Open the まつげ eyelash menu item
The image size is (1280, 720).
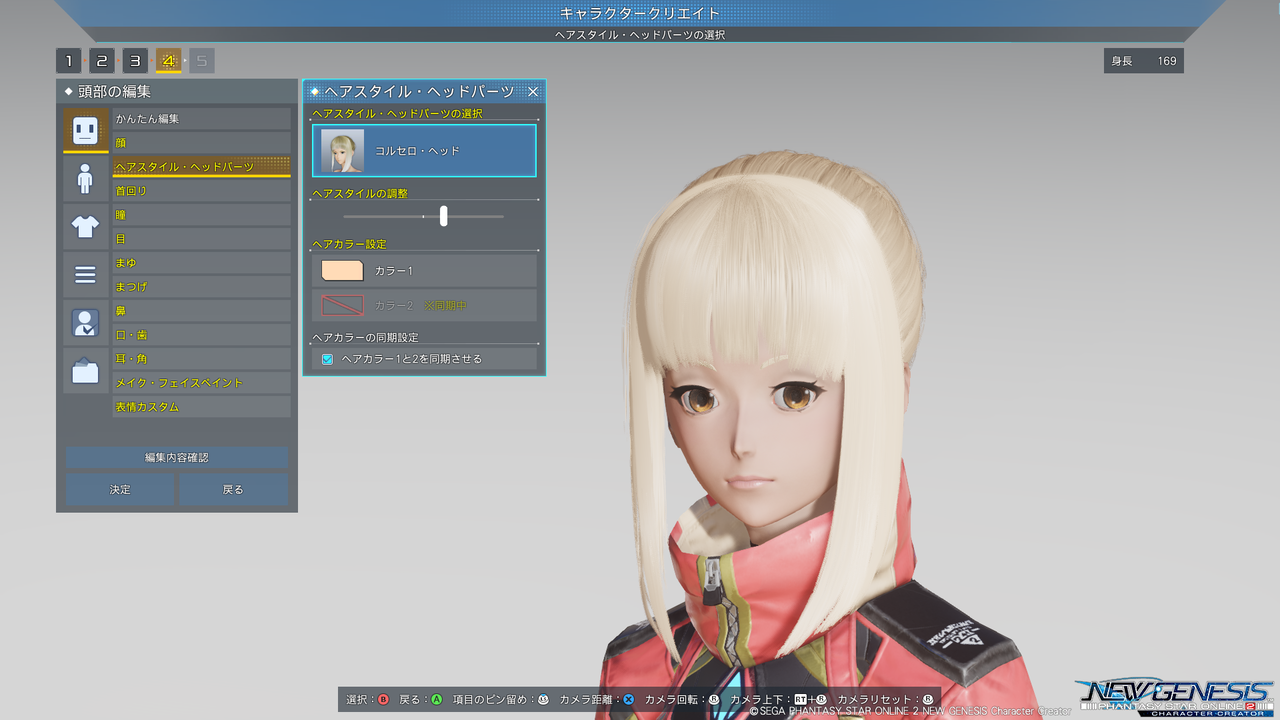pyautogui.click(x=201, y=287)
